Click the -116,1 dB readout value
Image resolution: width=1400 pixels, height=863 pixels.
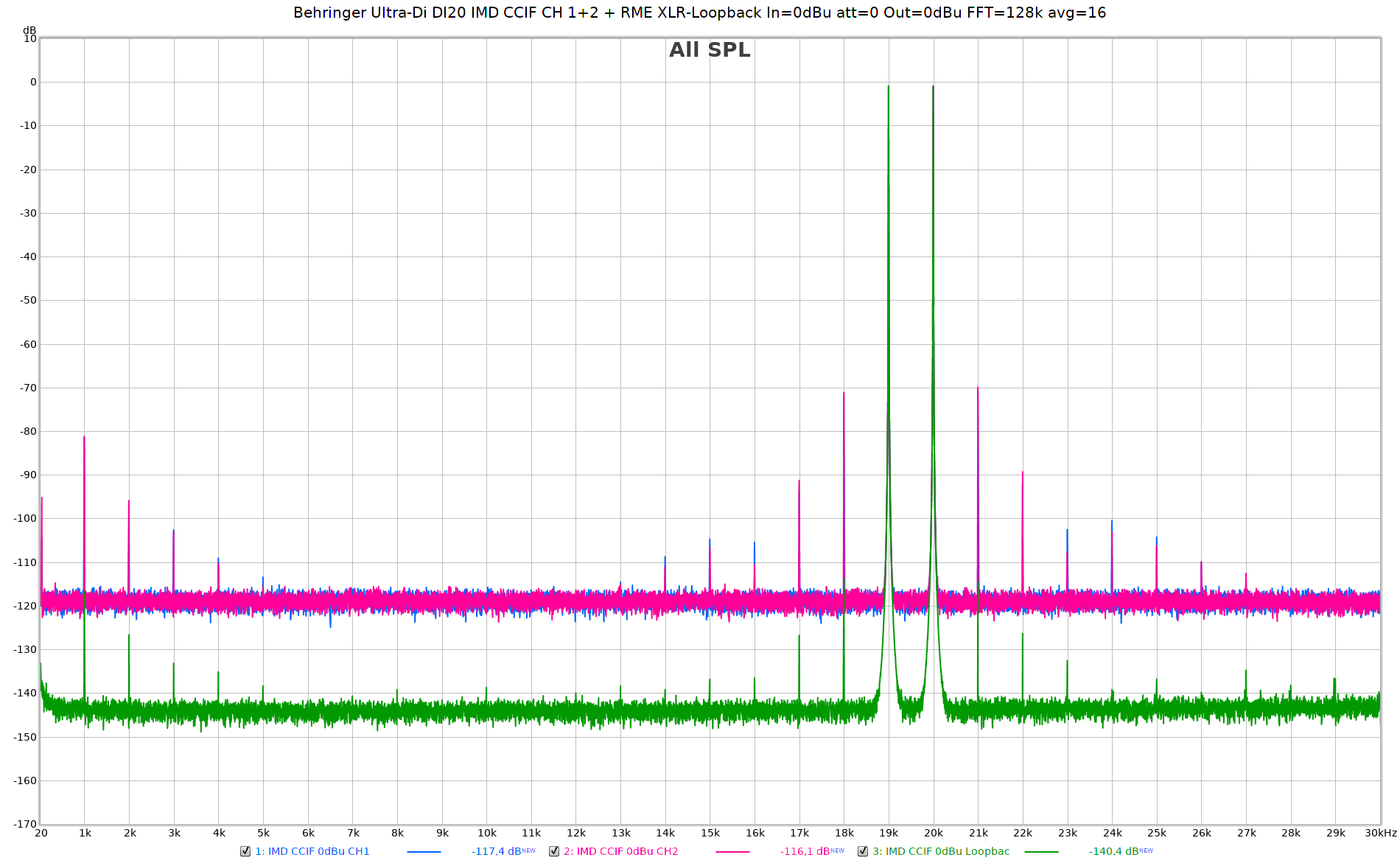tap(805, 851)
